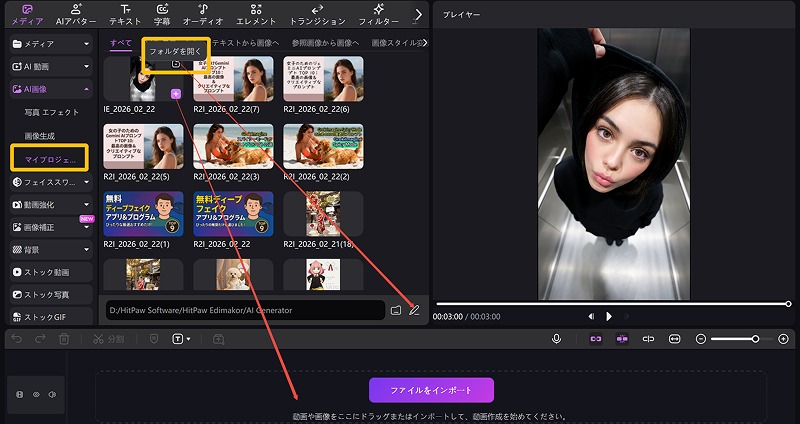Click the player progress bar
Screen dimensions: 800x424
coord(612,304)
